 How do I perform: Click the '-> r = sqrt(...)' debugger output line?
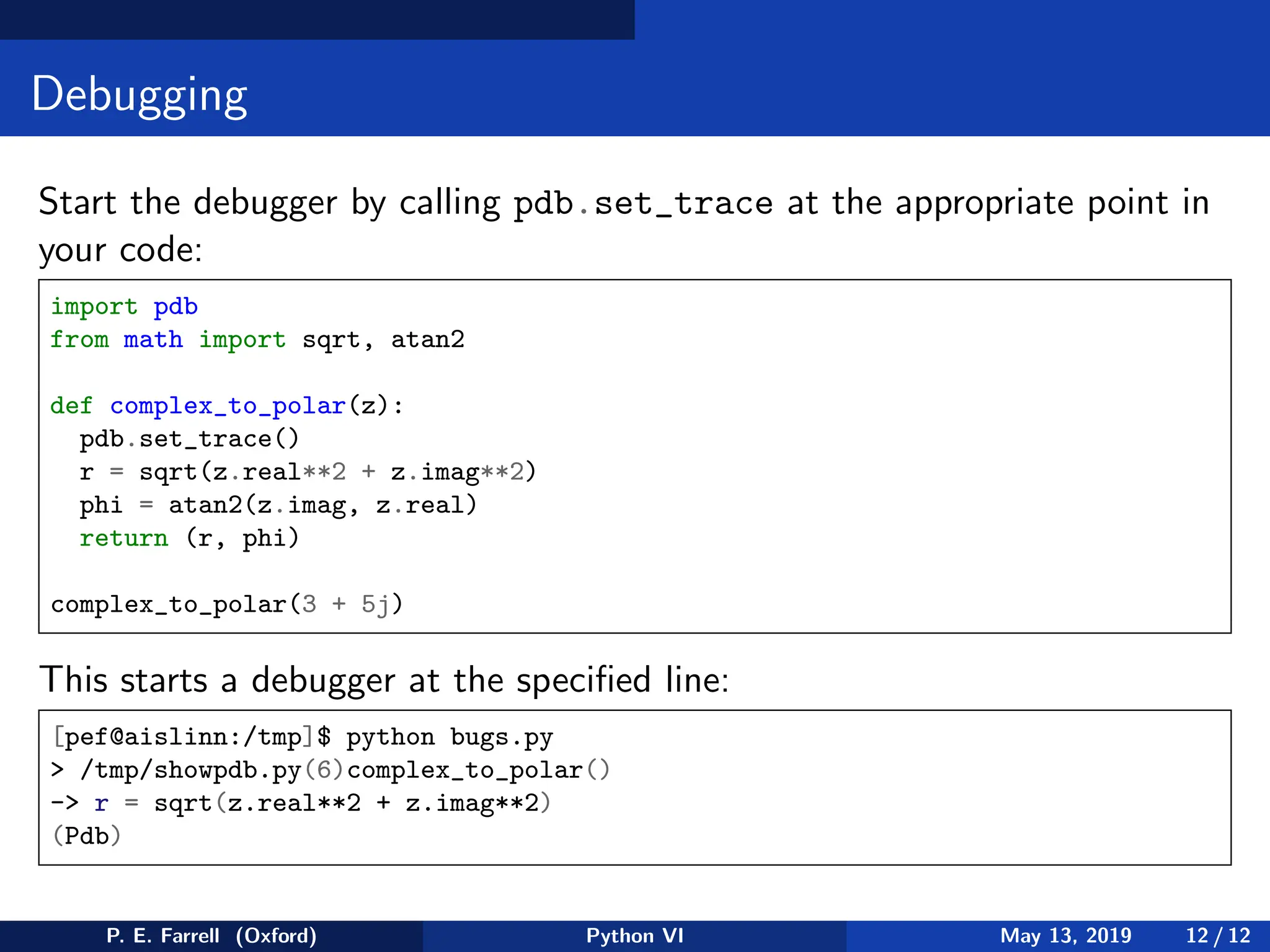301,803
